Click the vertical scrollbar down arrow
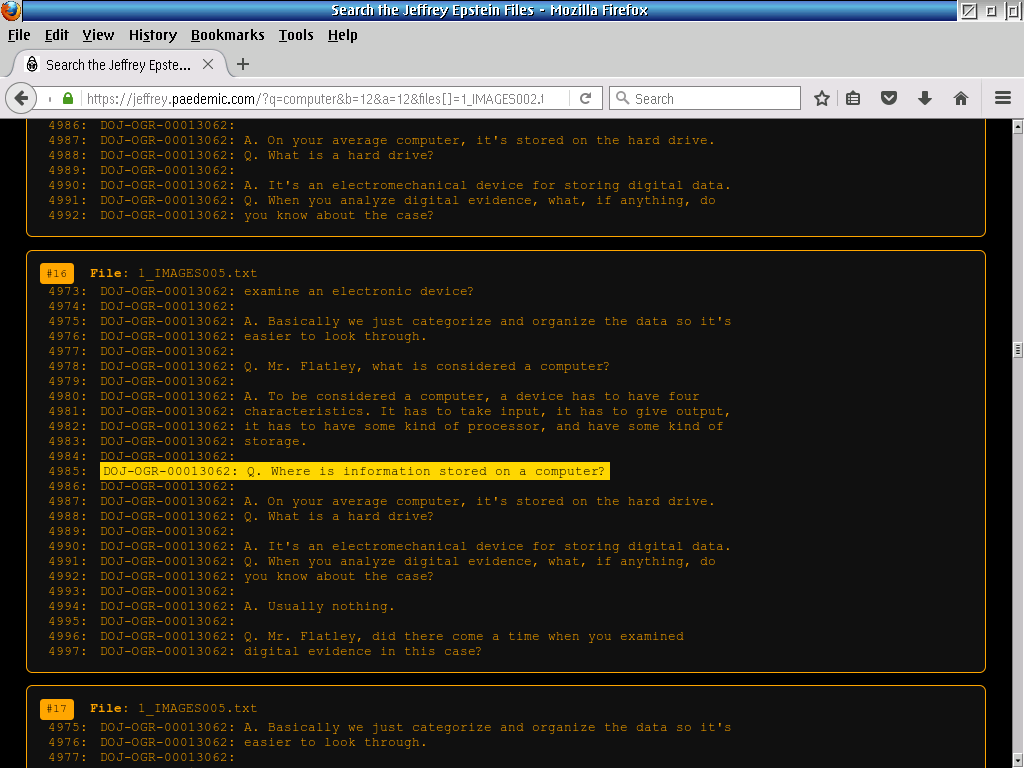The width and height of the screenshot is (1024, 768). click(1017, 761)
